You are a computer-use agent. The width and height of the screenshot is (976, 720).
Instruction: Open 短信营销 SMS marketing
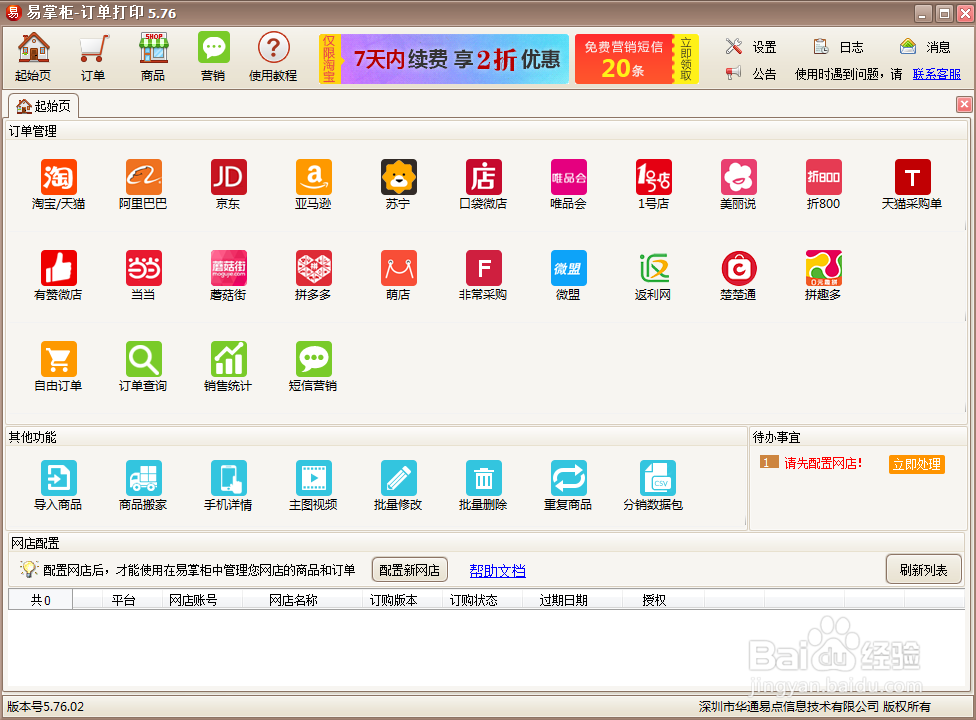click(x=313, y=366)
